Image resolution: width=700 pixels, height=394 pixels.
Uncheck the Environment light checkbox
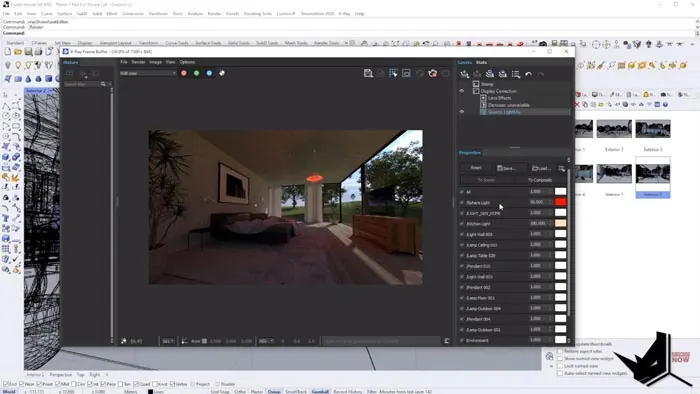462,340
